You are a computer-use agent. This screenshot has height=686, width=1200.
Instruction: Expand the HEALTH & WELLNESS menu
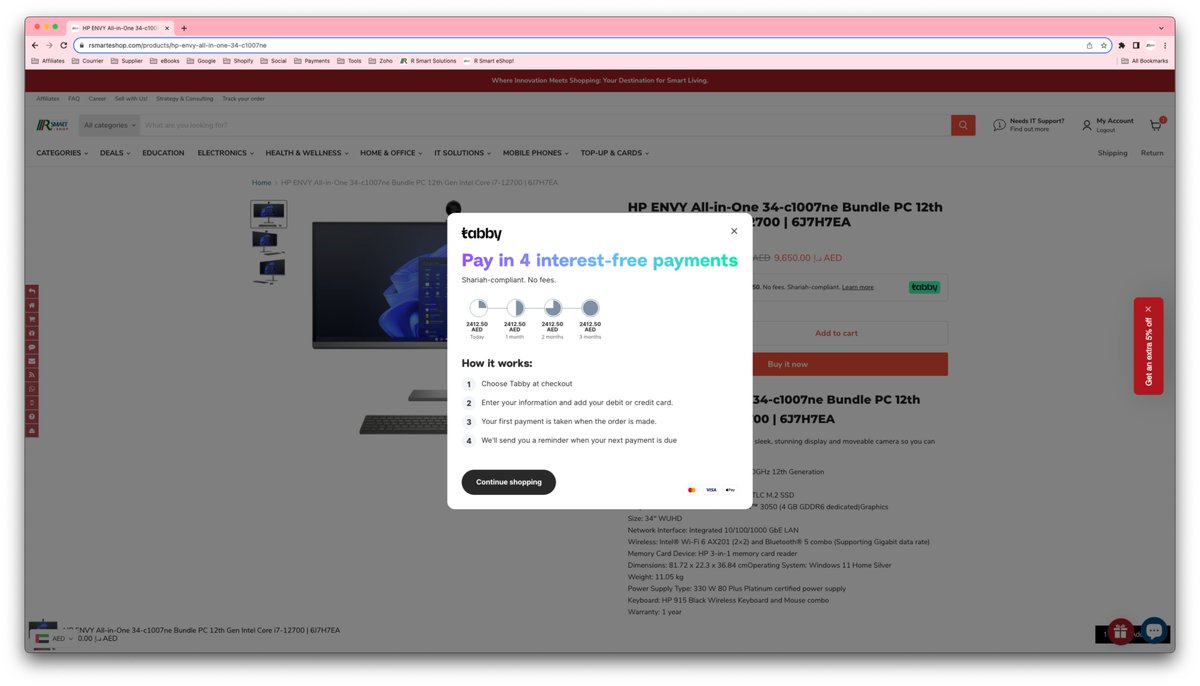[x=307, y=153]
